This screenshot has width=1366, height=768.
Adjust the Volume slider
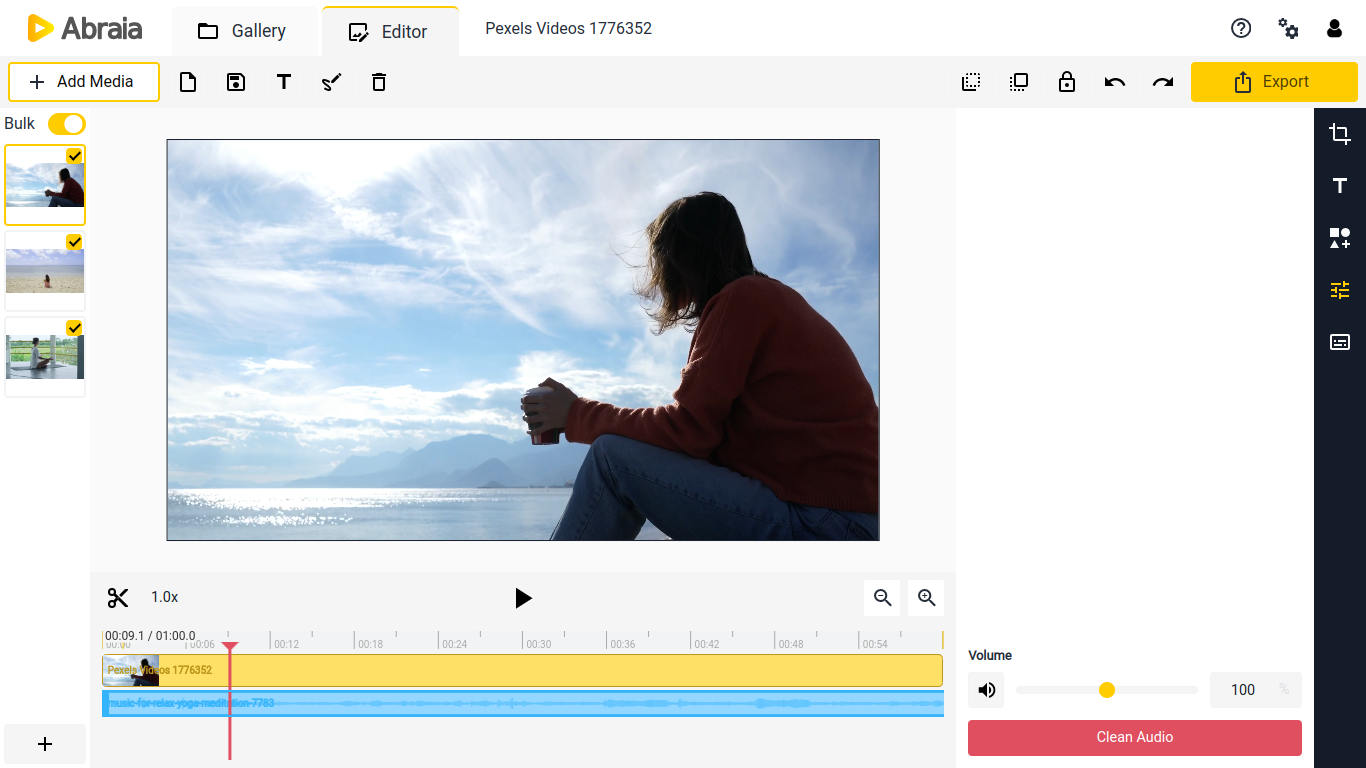point(1107,690)
